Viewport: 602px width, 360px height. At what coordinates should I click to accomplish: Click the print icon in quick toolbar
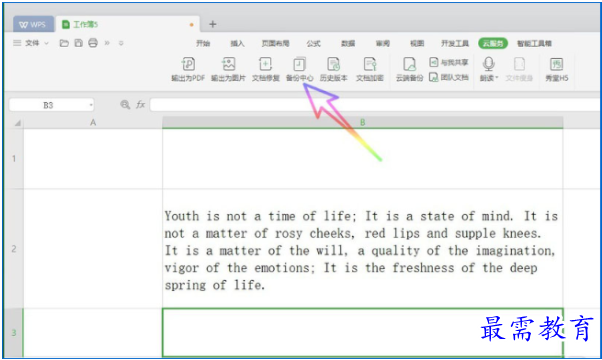93,43
